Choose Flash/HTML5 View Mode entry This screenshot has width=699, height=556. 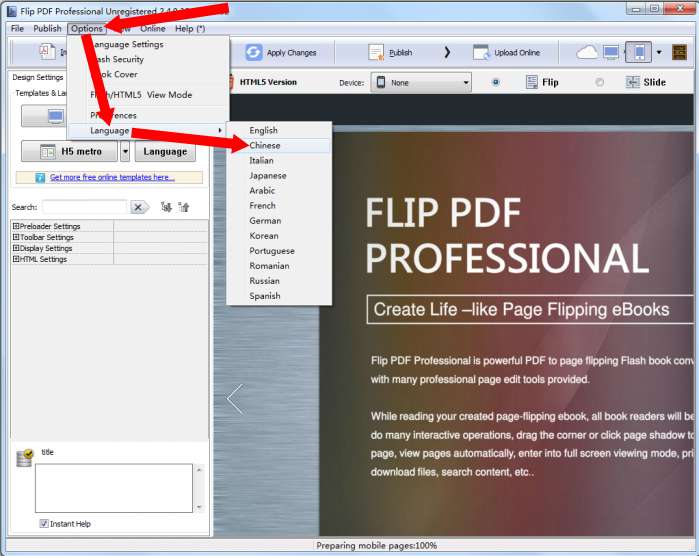point(148,95)
